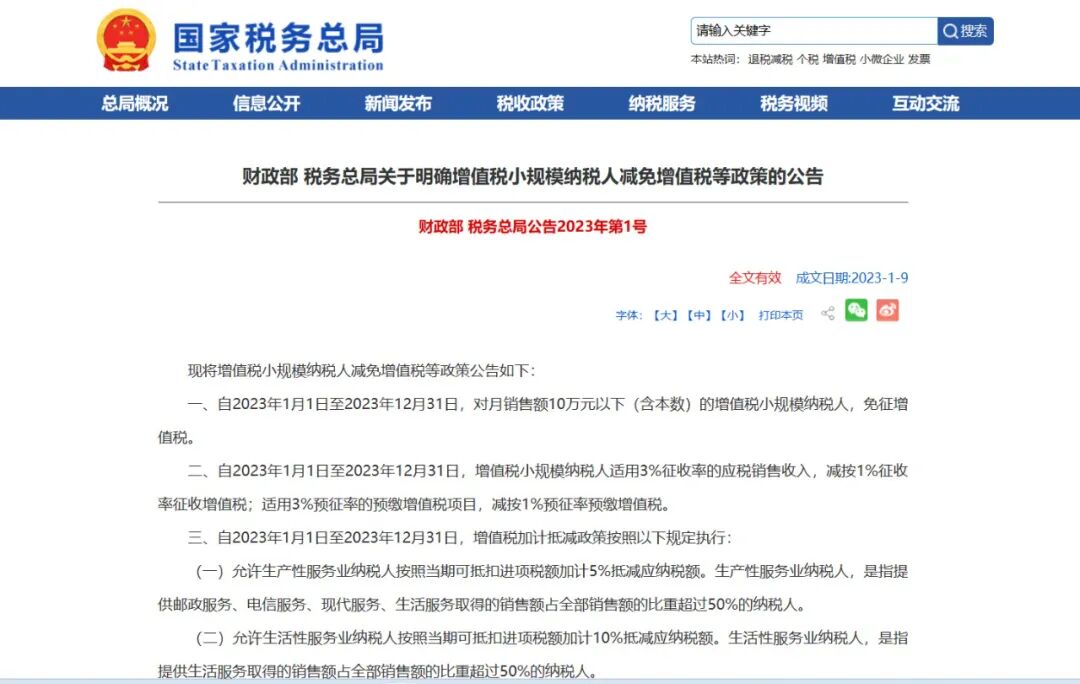Image resolution: width=1080 pixels, height=684 pixels.
Task: Open the 互动交流 navigation menu
Action: tap(926, 102)
